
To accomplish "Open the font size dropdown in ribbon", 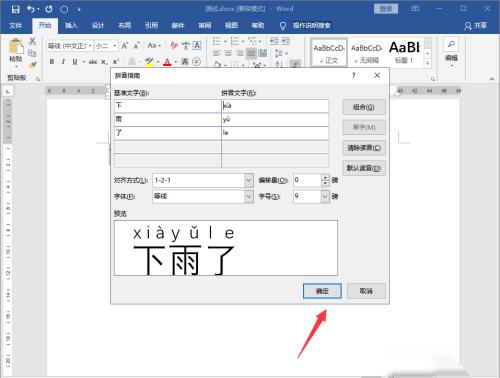I will point(115,46).
